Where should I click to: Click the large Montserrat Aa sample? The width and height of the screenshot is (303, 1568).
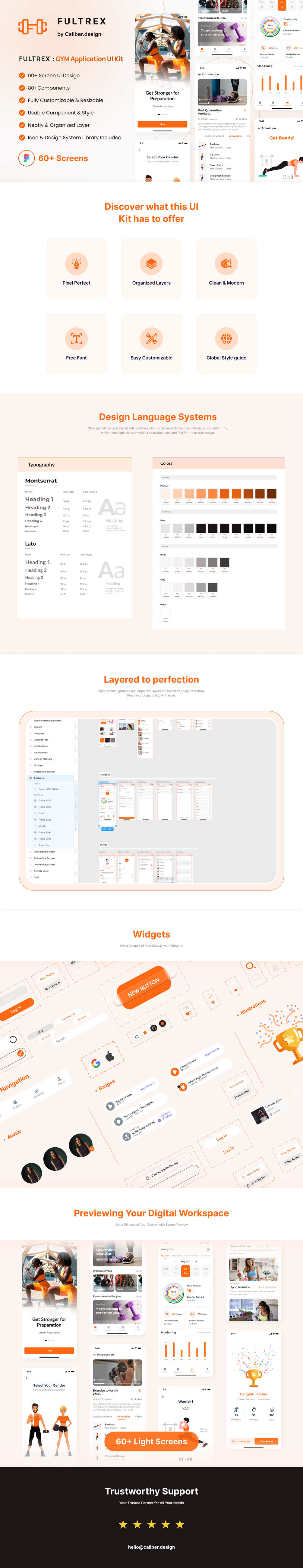click(x=112, y=507)
